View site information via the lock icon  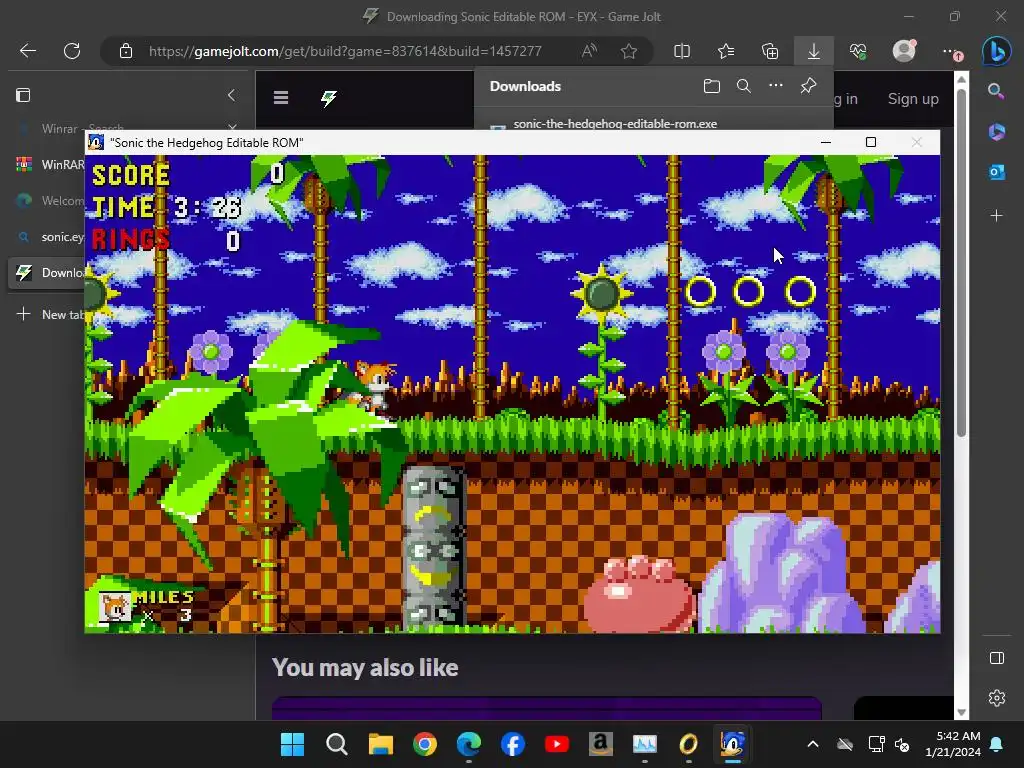126,51
